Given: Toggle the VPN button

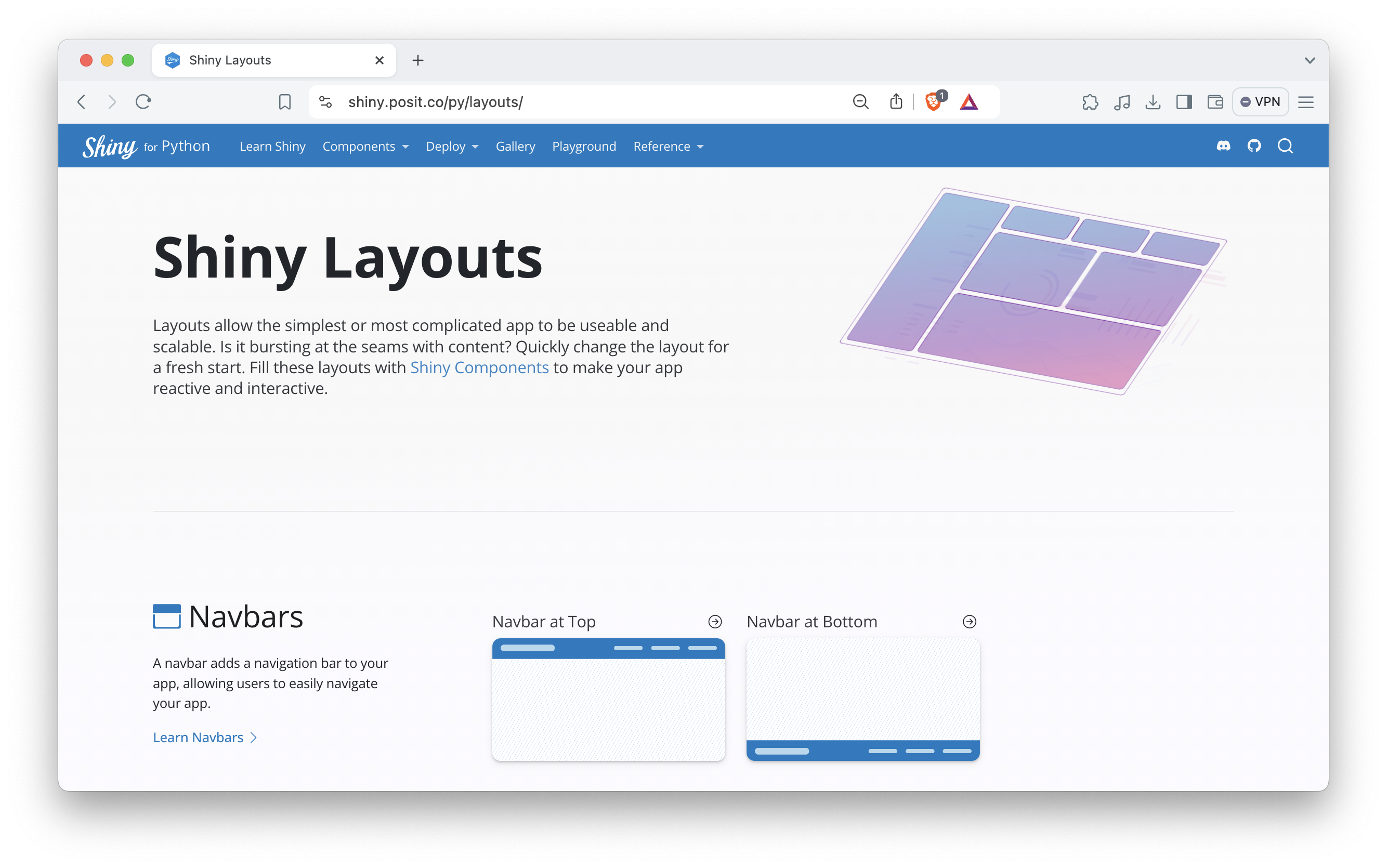Looking at the screenshot, I should click(x=1260, y=102).
